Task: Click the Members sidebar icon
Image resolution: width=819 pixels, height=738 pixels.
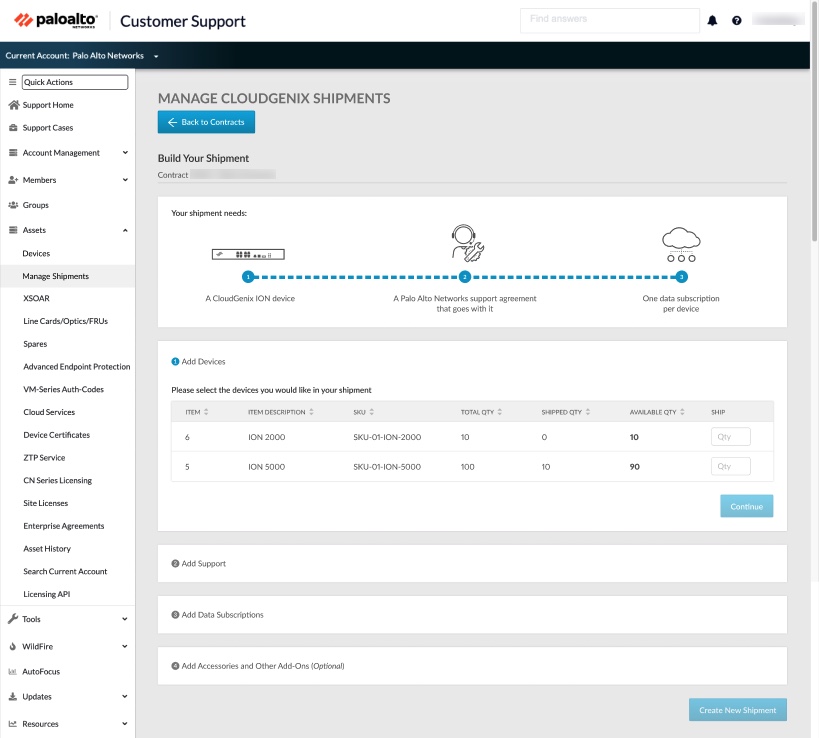Action: pyautogui.click(x=13, y=180)
